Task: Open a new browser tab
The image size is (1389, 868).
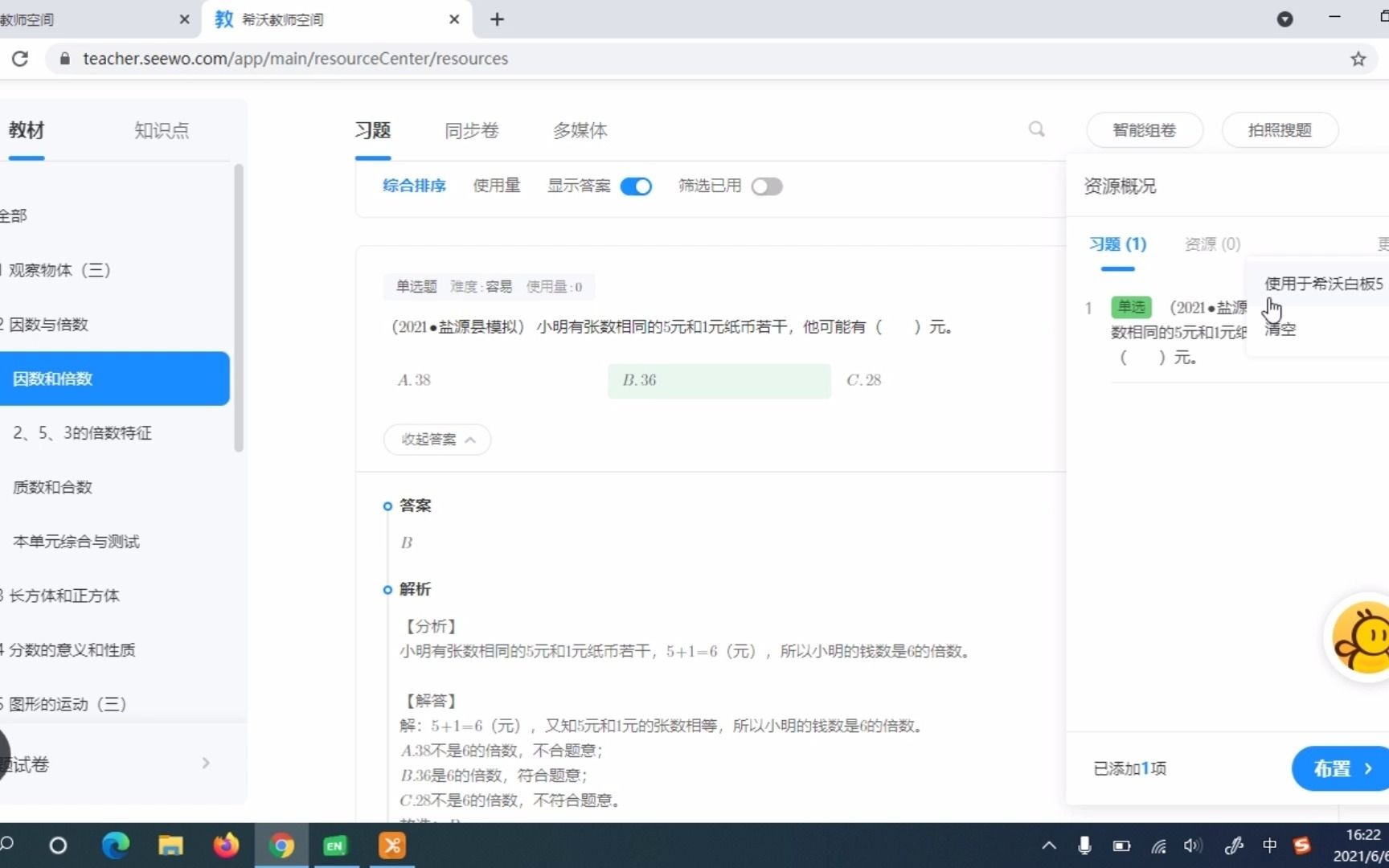Action: [497, 19]
